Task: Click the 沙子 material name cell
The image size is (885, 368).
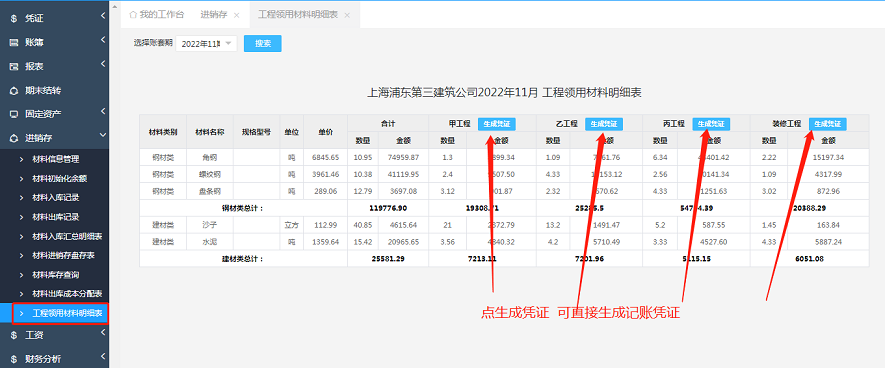Action: (210, 225)
